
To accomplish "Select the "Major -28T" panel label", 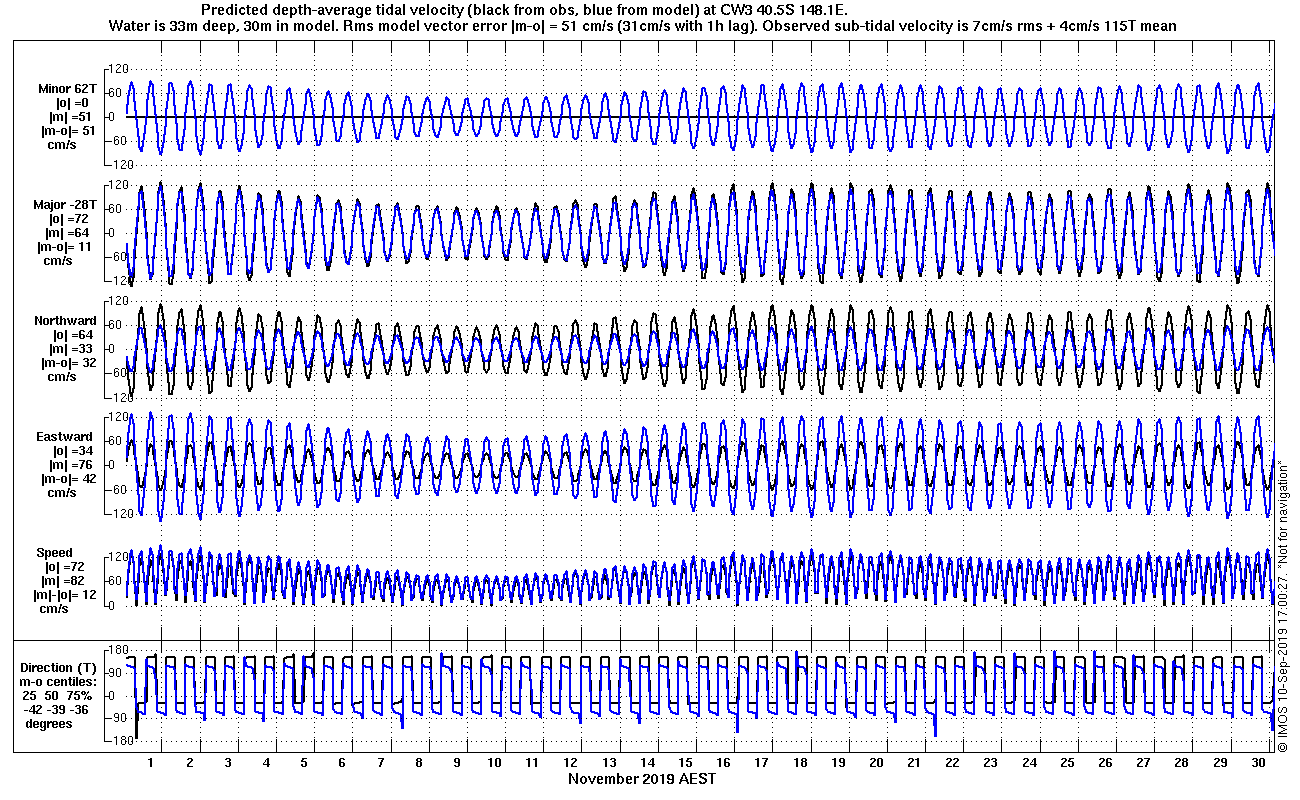I will point(66,205).
